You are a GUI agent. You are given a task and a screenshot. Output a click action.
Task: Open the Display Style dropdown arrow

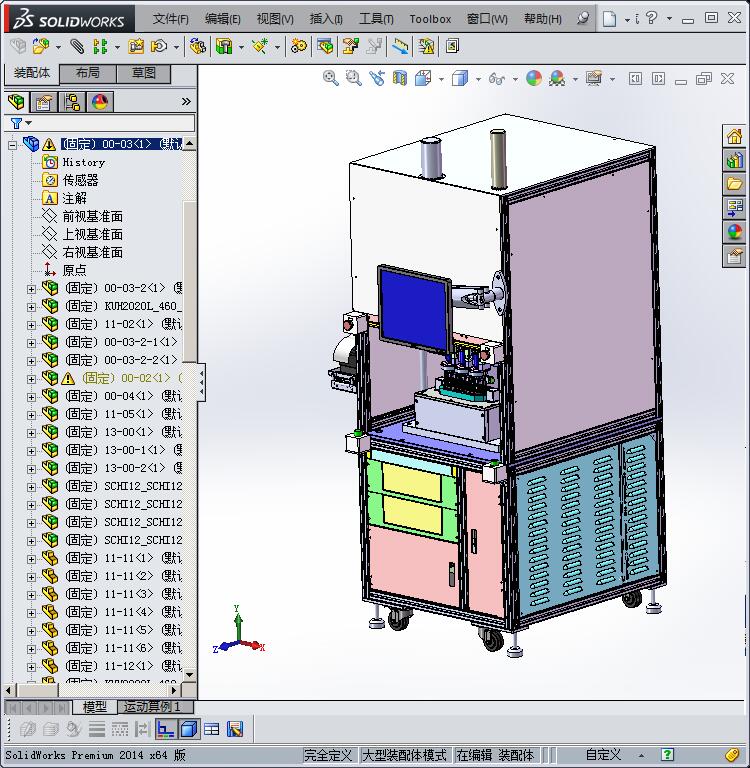[x=478, y=79]
